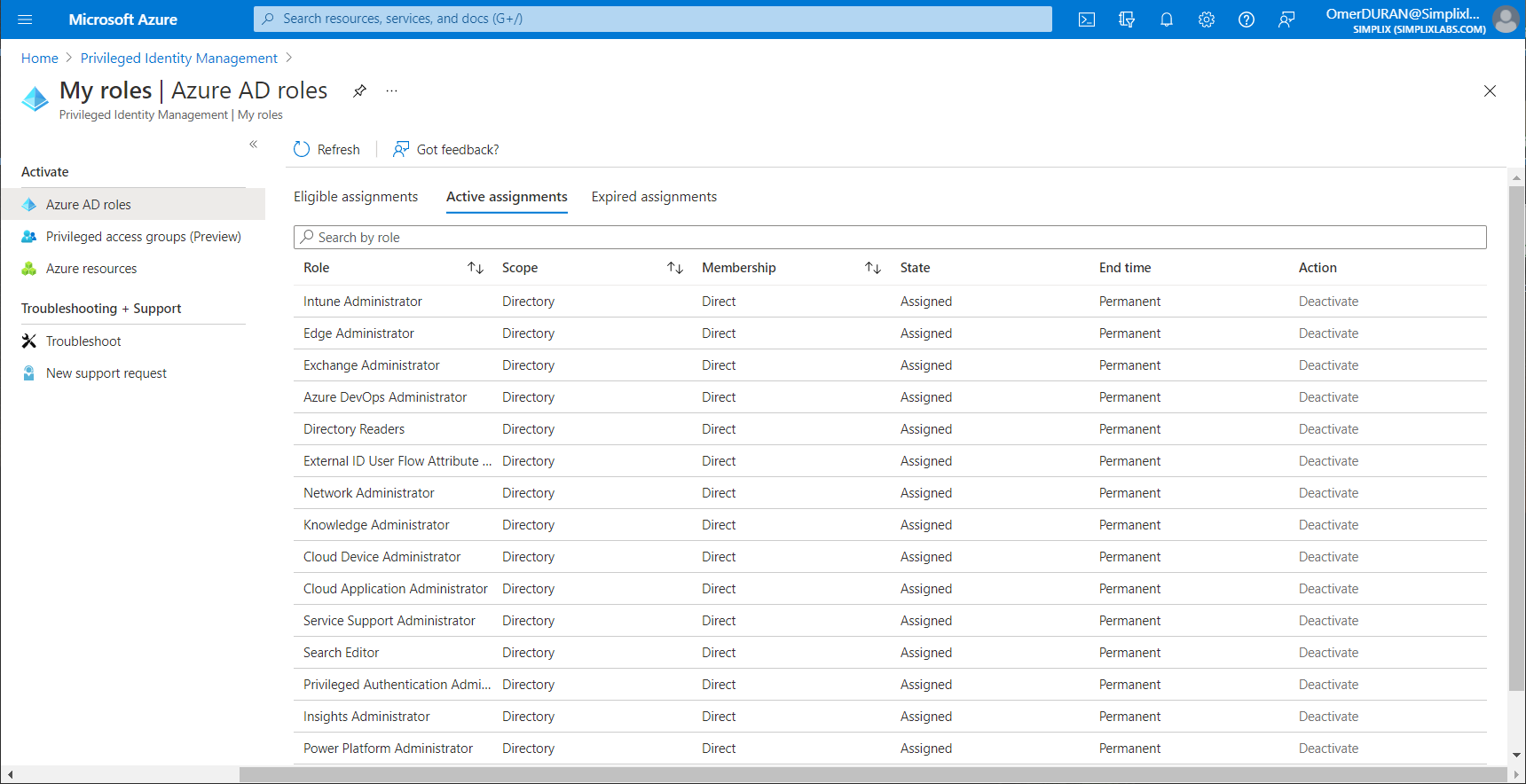Click Got feedback? in the toolbar
1526x784 pixels.
[445, 149]
